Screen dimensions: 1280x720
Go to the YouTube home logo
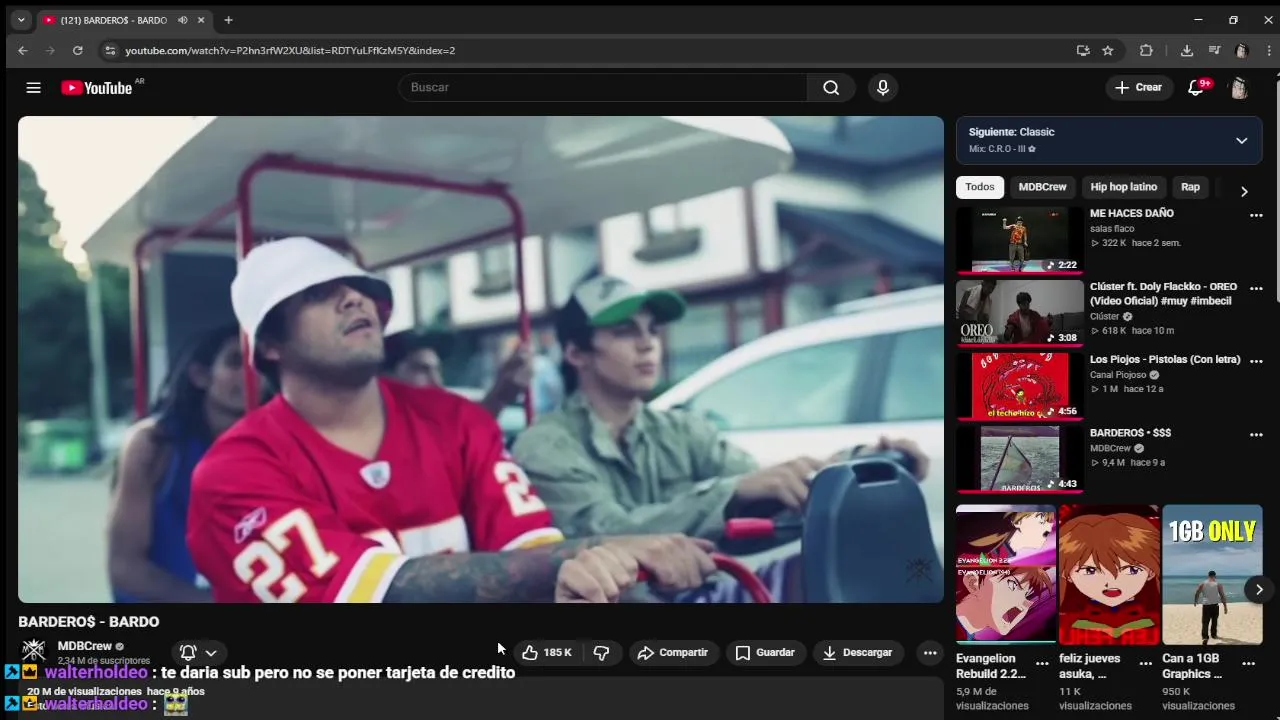point(96,88)
